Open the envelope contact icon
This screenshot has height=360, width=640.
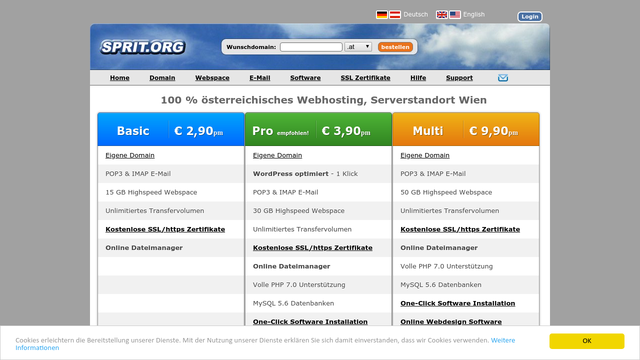tap(503, 78)
